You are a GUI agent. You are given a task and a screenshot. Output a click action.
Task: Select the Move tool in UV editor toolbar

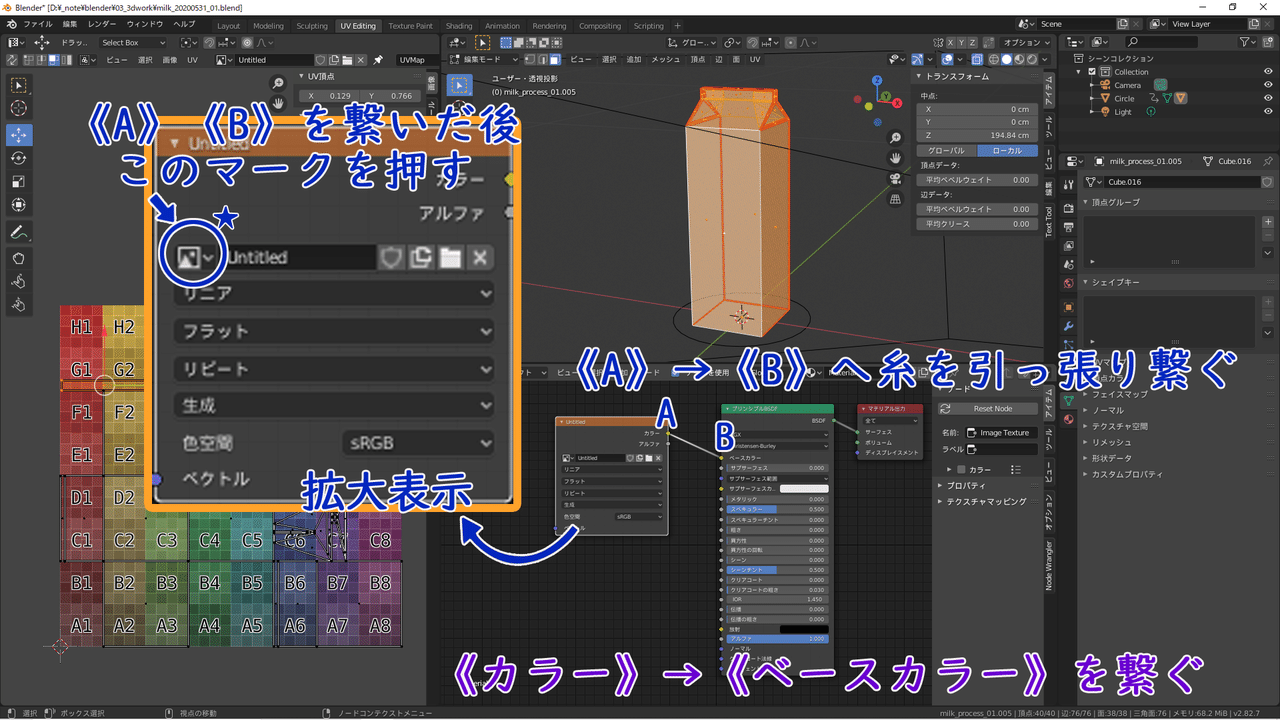coord(19,135)
